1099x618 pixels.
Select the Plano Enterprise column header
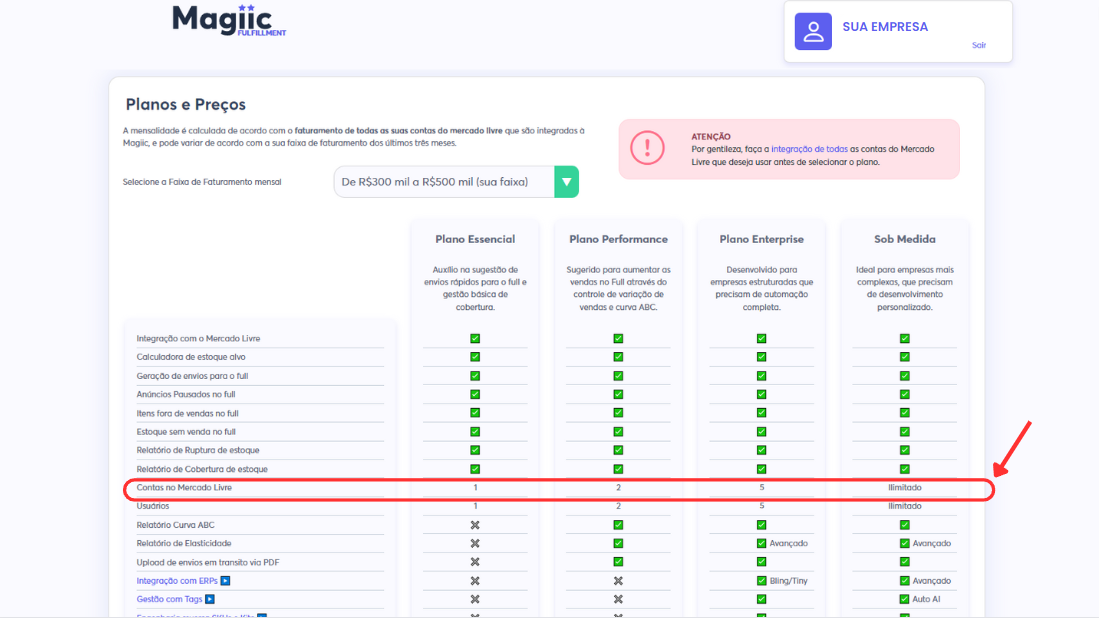(x=761, y=239)
